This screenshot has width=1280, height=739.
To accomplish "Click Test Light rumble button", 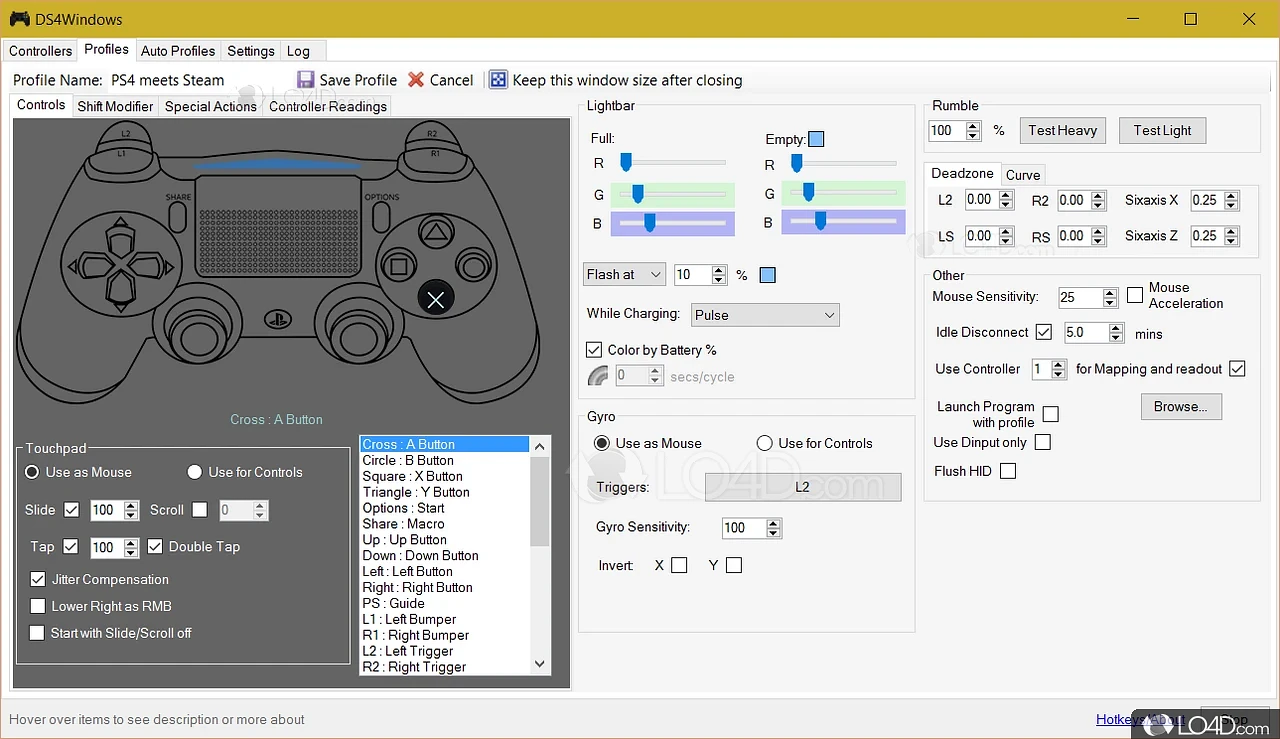I will tap(1163, 130).
